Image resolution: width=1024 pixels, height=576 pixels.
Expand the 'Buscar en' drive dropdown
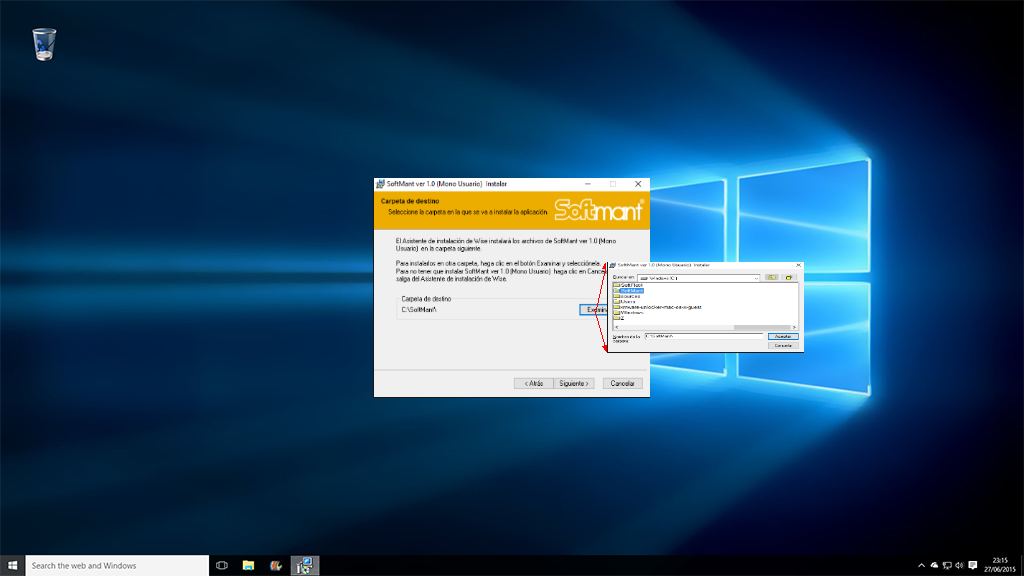click(x=756, y=277)
